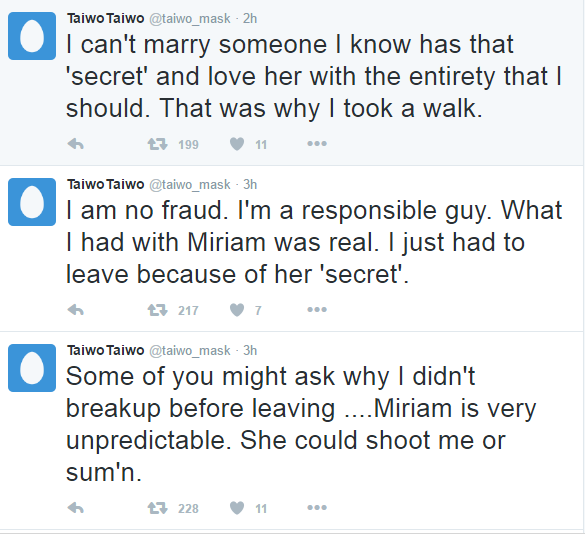Retweet the 'took a walk' tweet
This screenshot has width=585, height=534.
pyautogui.click(x=157, y=144)
